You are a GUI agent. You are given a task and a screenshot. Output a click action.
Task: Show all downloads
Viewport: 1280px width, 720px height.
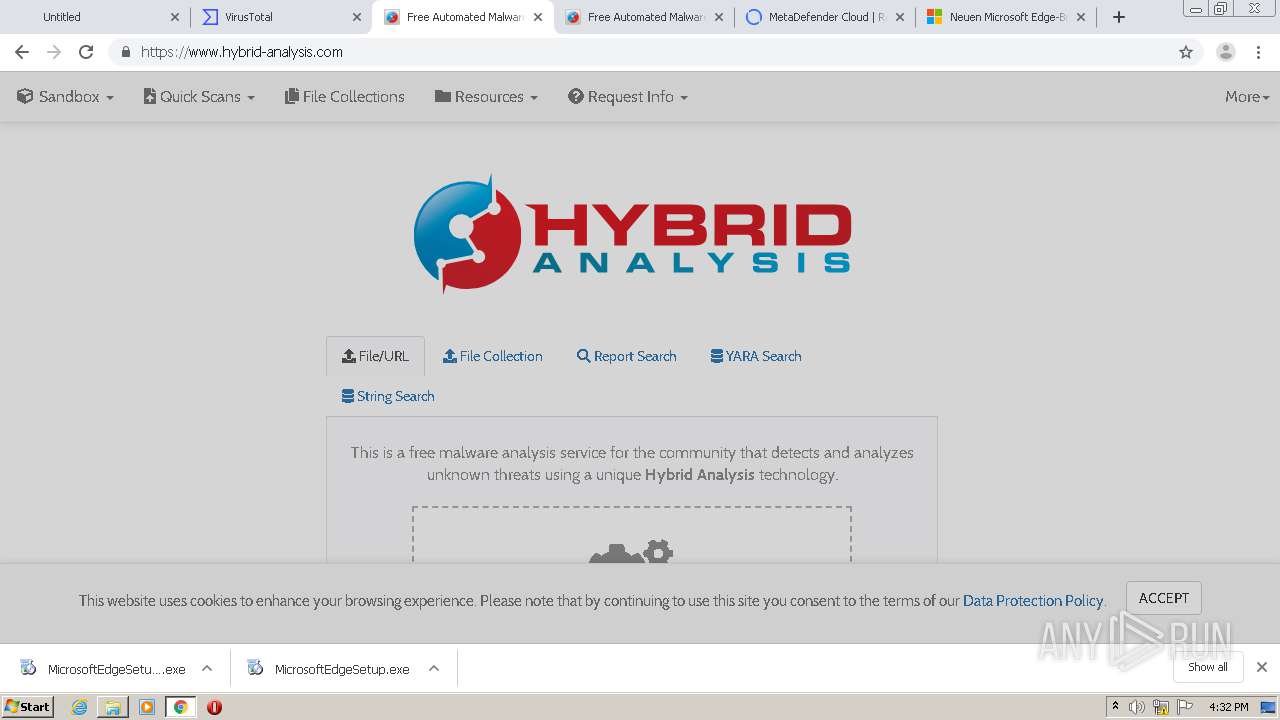(x=1208, y=667)
